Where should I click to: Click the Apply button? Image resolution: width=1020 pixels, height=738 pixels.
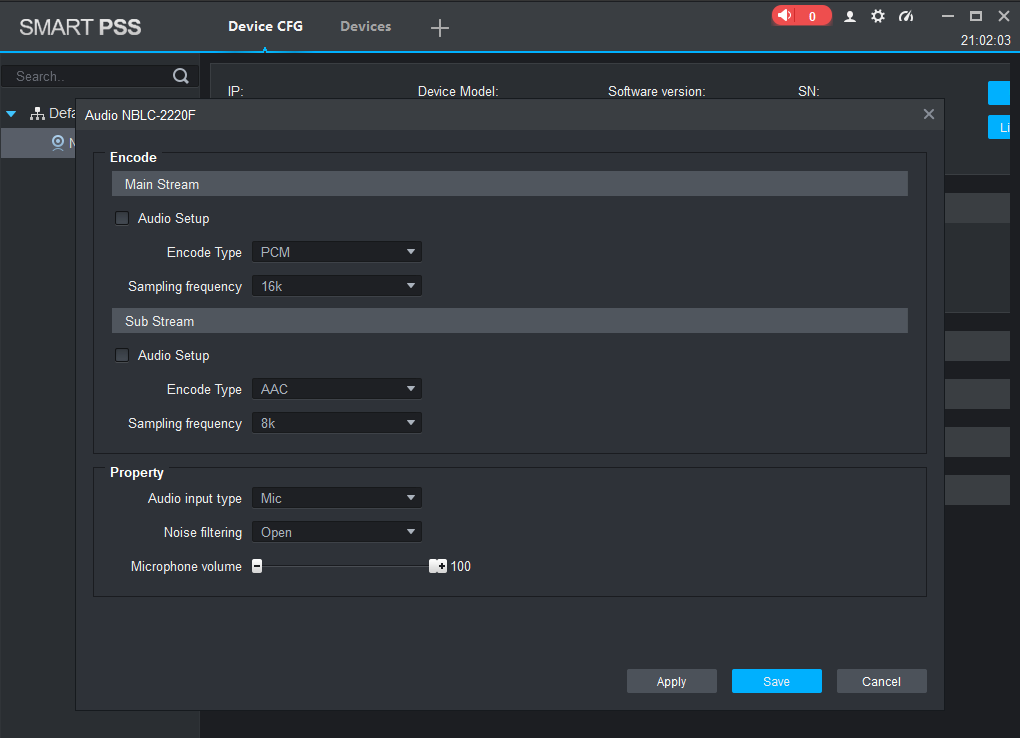pos(671,681)
